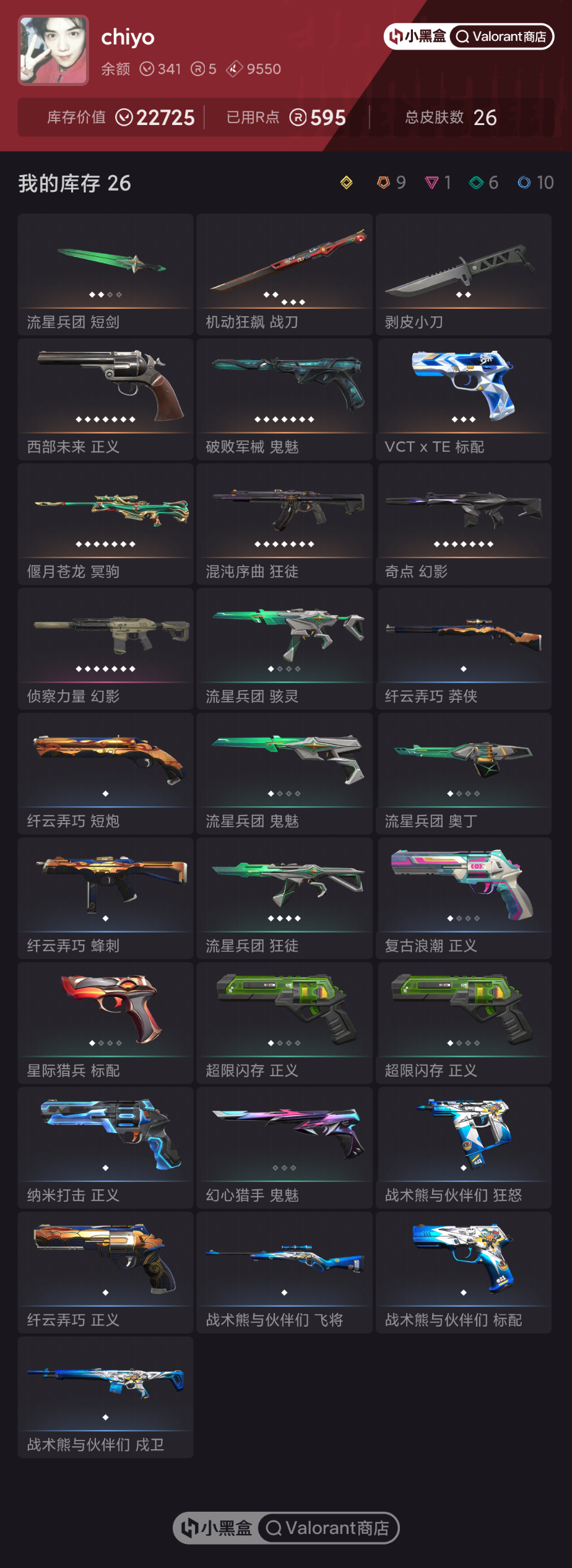
Task: Click the Radianite icon next to 5
Action: tap(197, 69)
